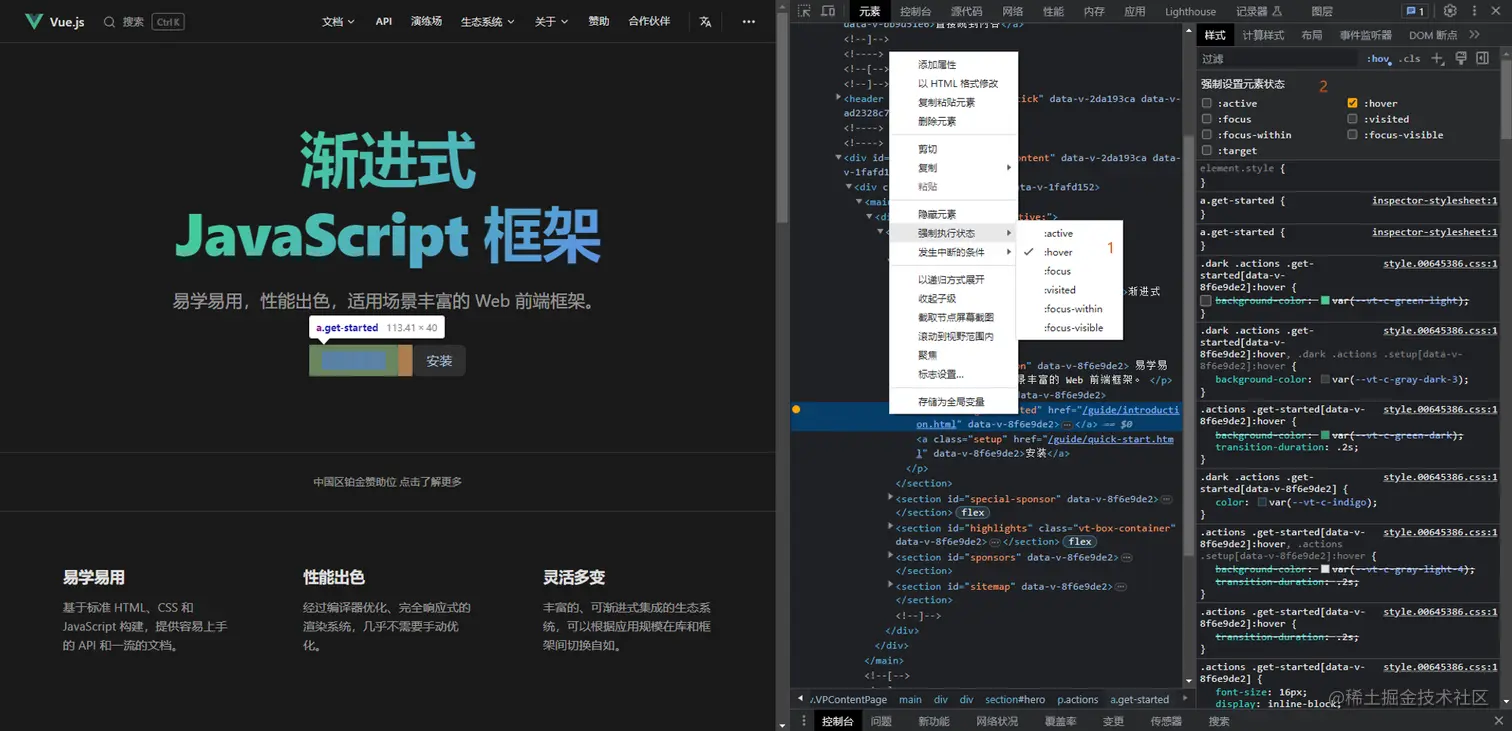The width and height of the screenshot is (1512, 731).
Task: Expand the sitemap section node
Action: coord(891,586)
